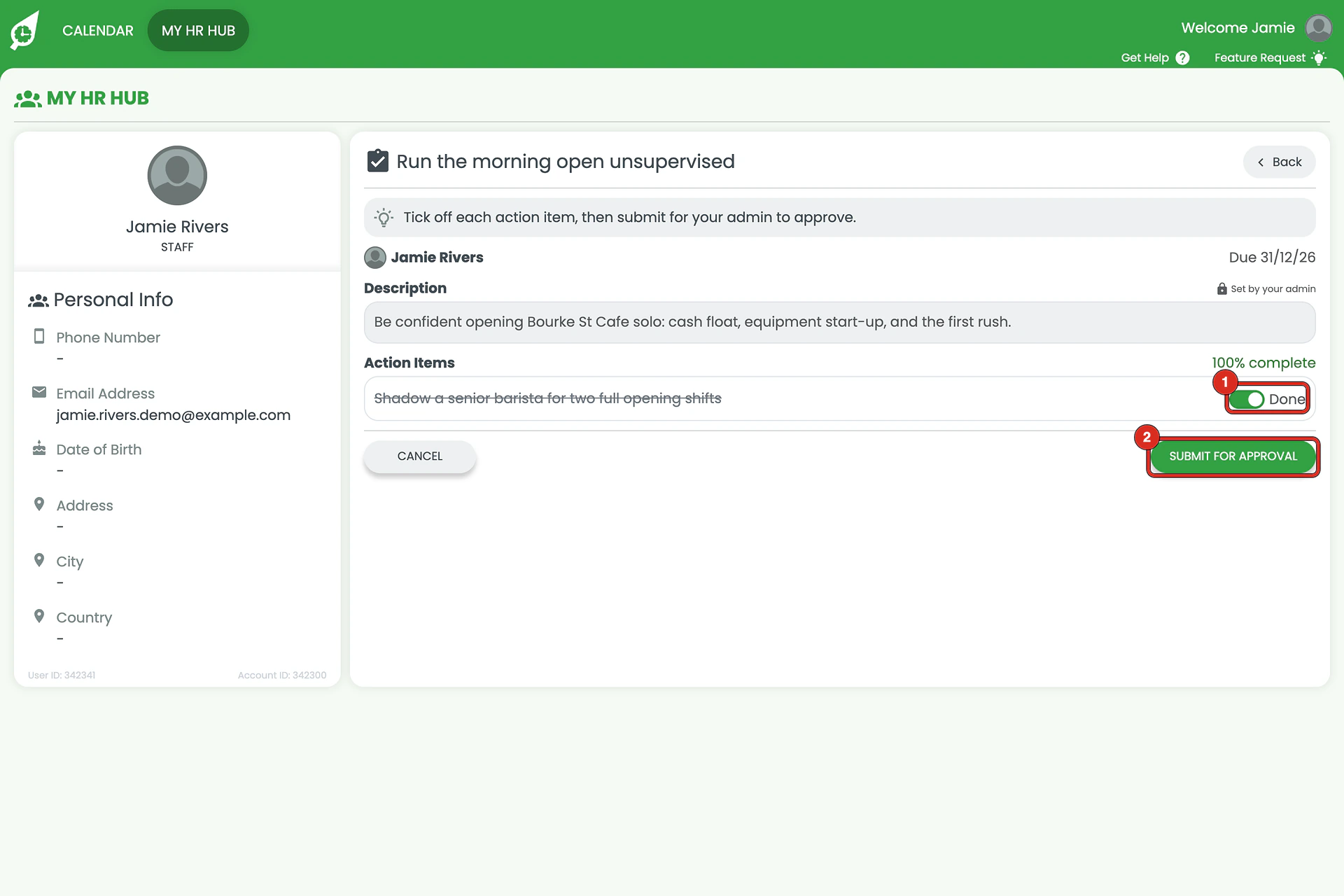Click the 100% complete progress label
Image resolution: width=1344 pixels, height=896 pixels.
(x=1263, y=363)
